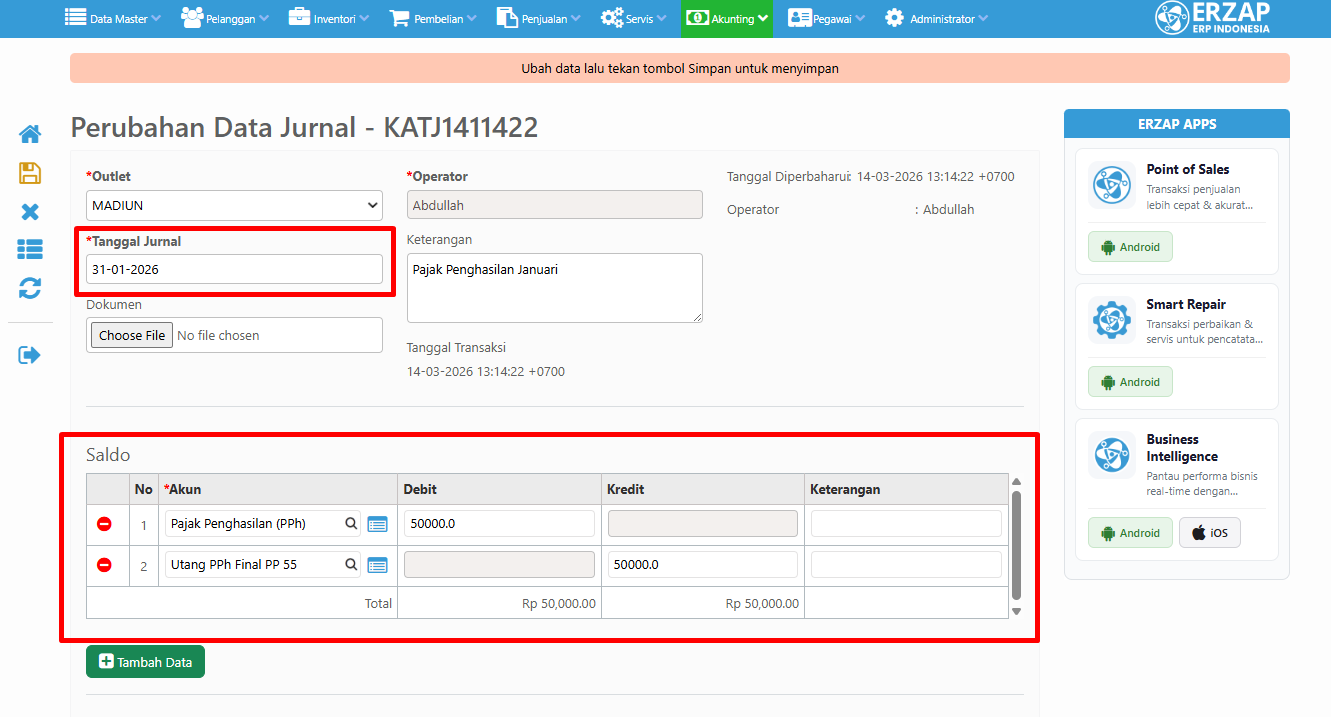Expand the Akunting menu
Image resolution: width=1331 pixels, height=717 pixels.
tap(727, 19)
